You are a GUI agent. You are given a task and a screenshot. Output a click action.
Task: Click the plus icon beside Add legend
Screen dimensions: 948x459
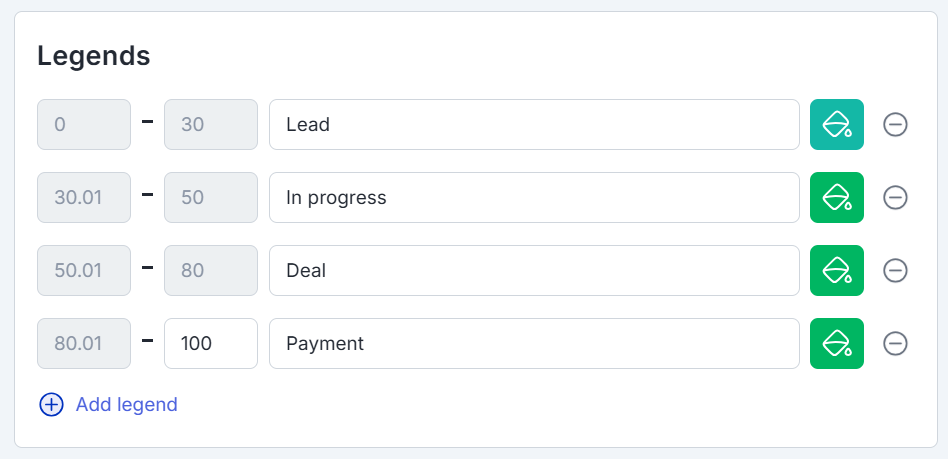tap(51, 405)
